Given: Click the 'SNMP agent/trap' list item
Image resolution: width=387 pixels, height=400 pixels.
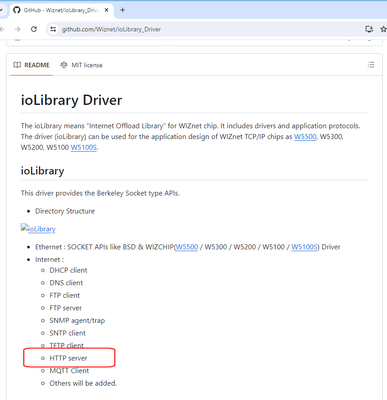Looking at the screenshot, I should (x=77, y=321).
